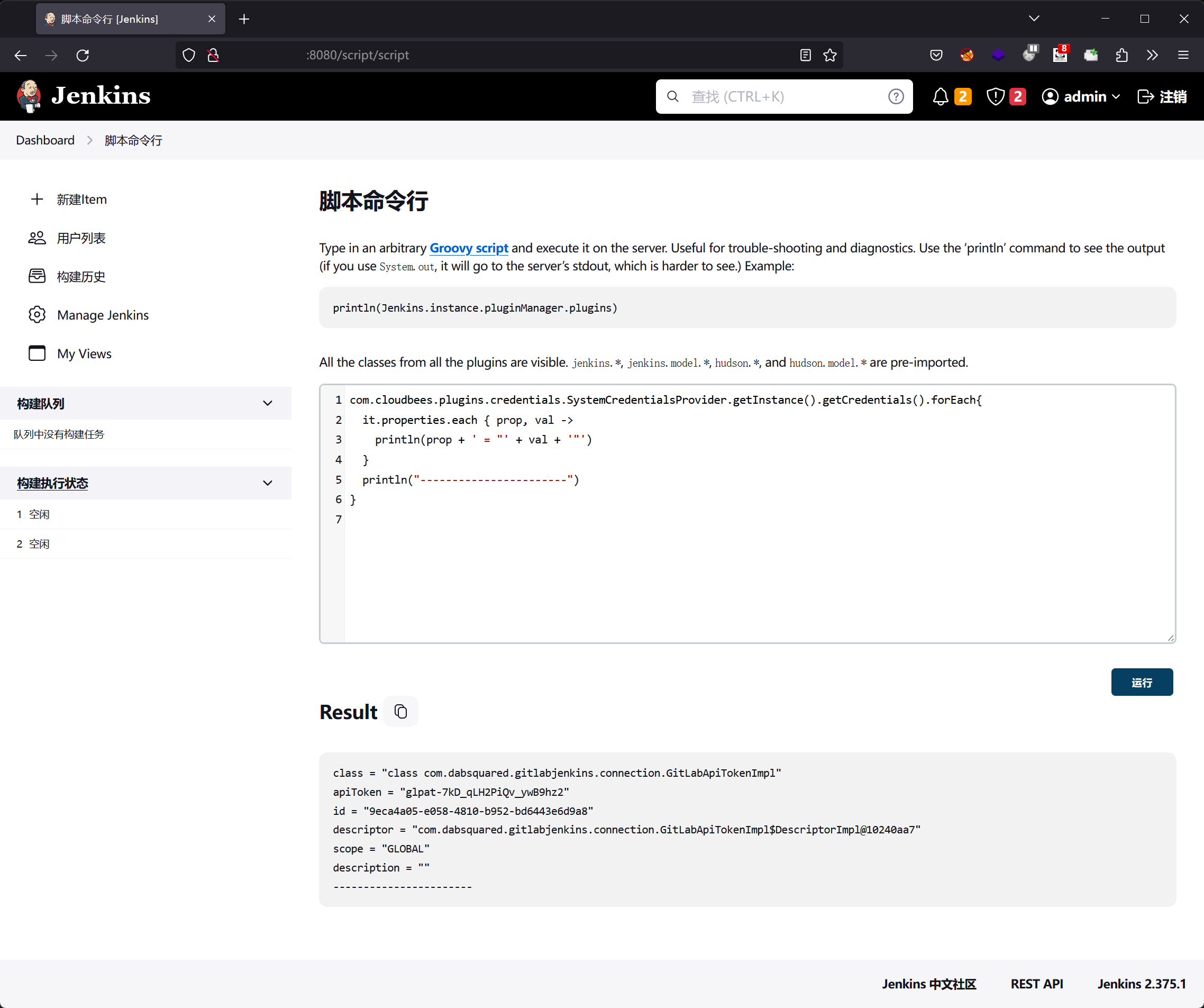Image resolution: width=1204 pixels, height=1008 pixels.
Task: Click the search help question mark icon
Action: 896,96
